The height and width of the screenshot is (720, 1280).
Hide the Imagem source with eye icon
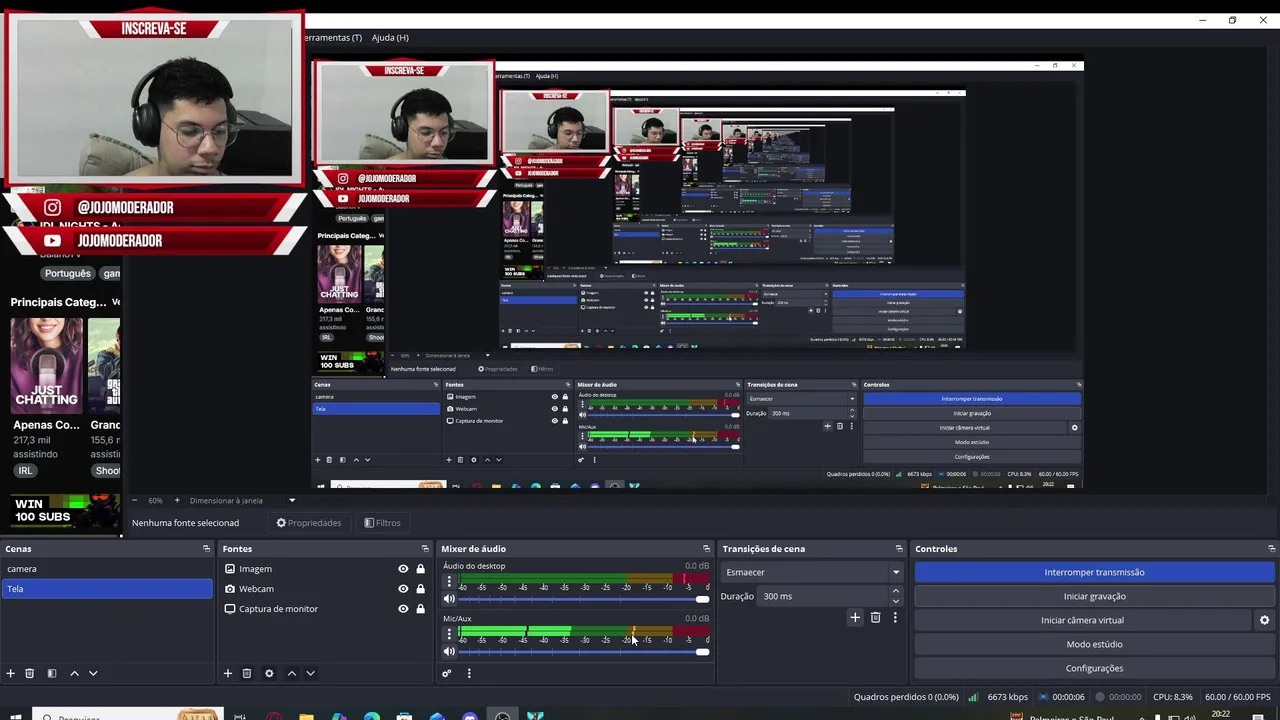point(403,569)
